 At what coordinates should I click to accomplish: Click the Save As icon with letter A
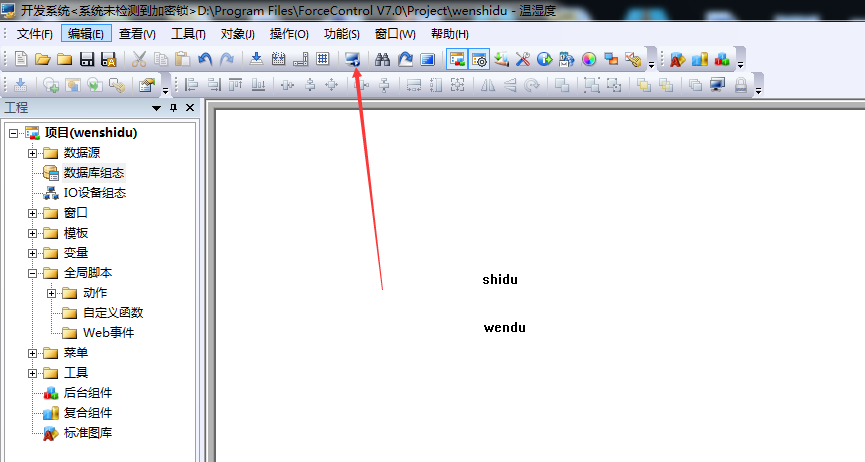coord(109,59)
